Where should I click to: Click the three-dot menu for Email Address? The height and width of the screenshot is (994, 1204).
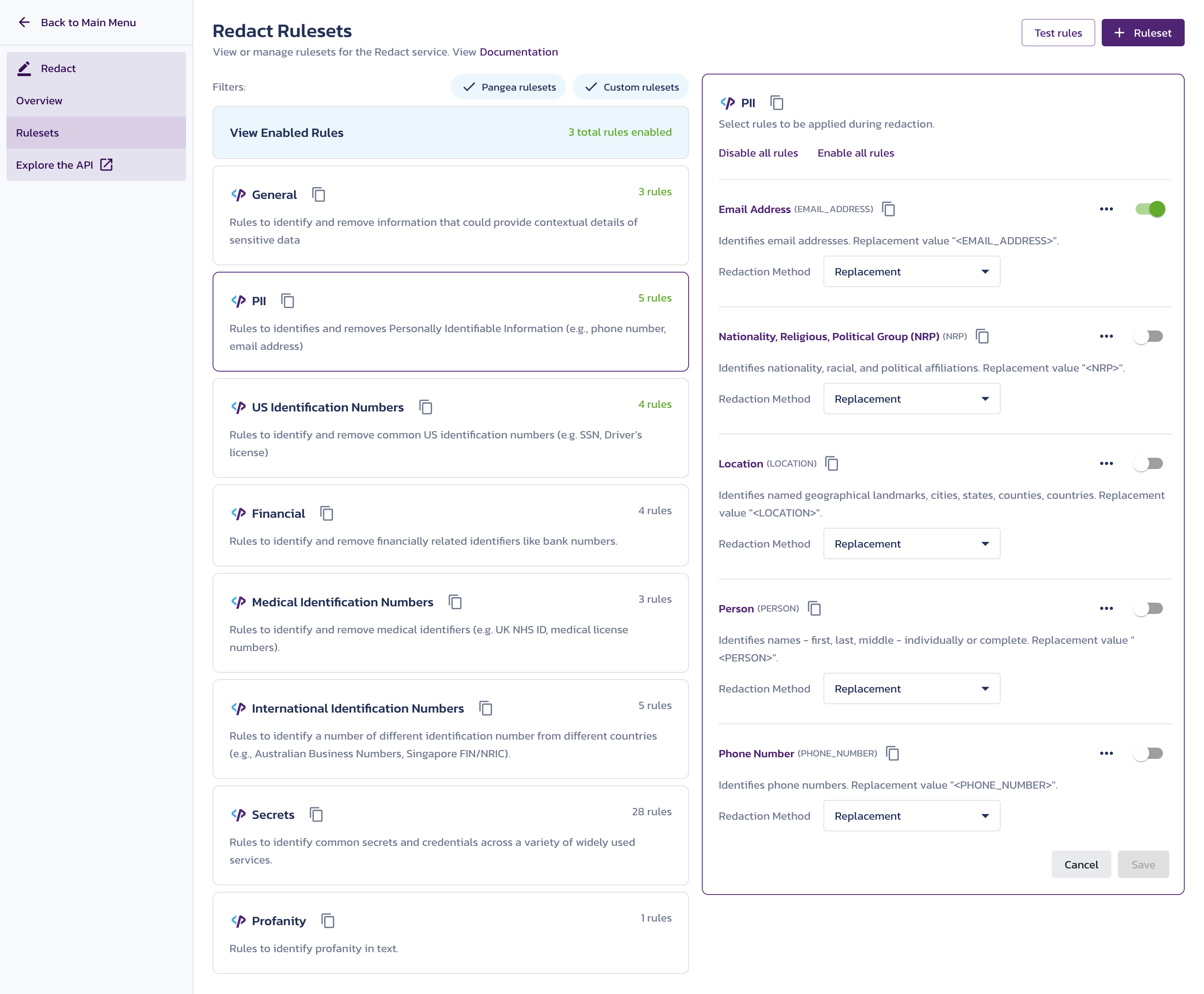(x=1107, y=208)
